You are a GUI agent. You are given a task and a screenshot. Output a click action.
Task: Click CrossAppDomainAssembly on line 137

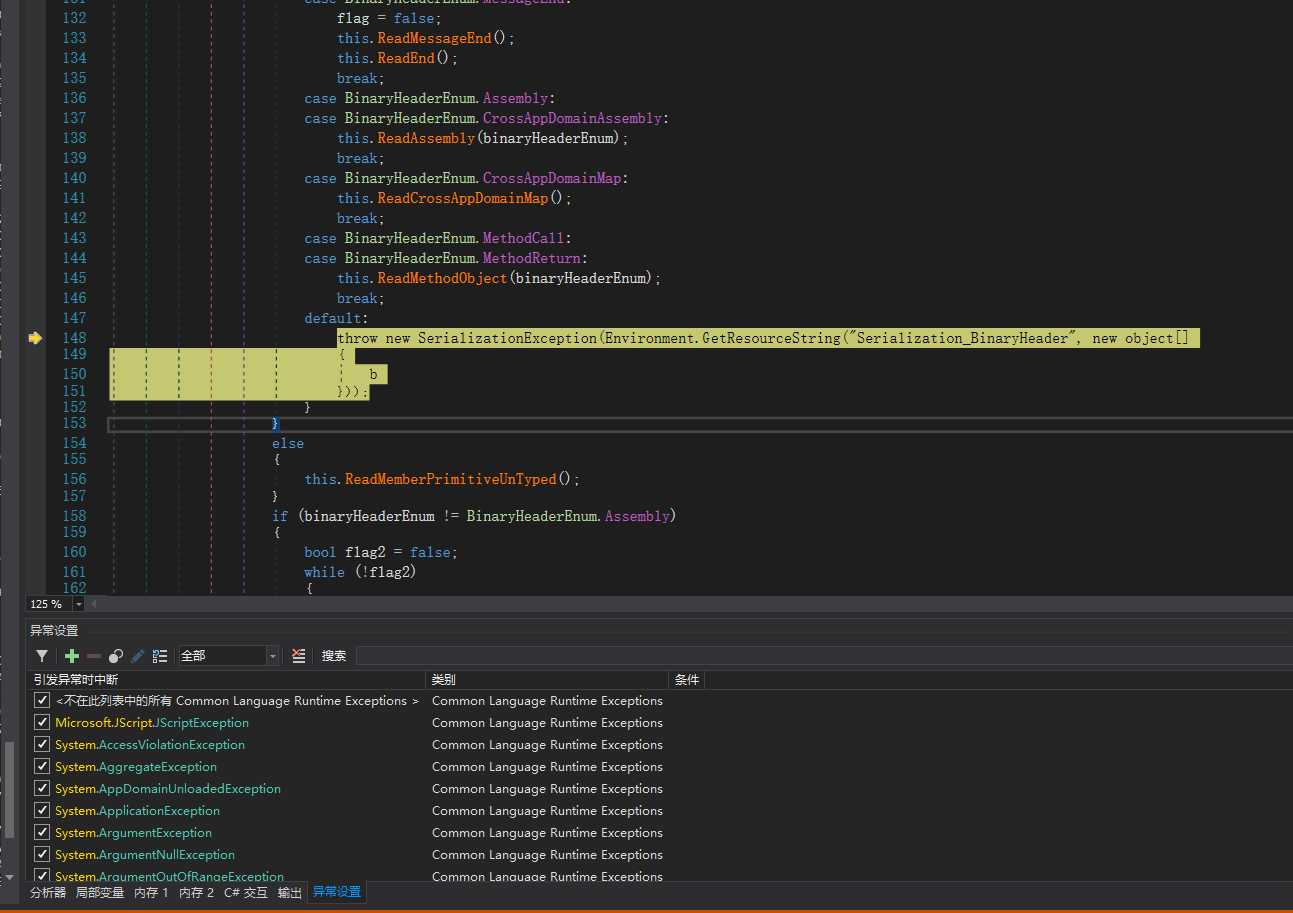(x=572, y=118)
